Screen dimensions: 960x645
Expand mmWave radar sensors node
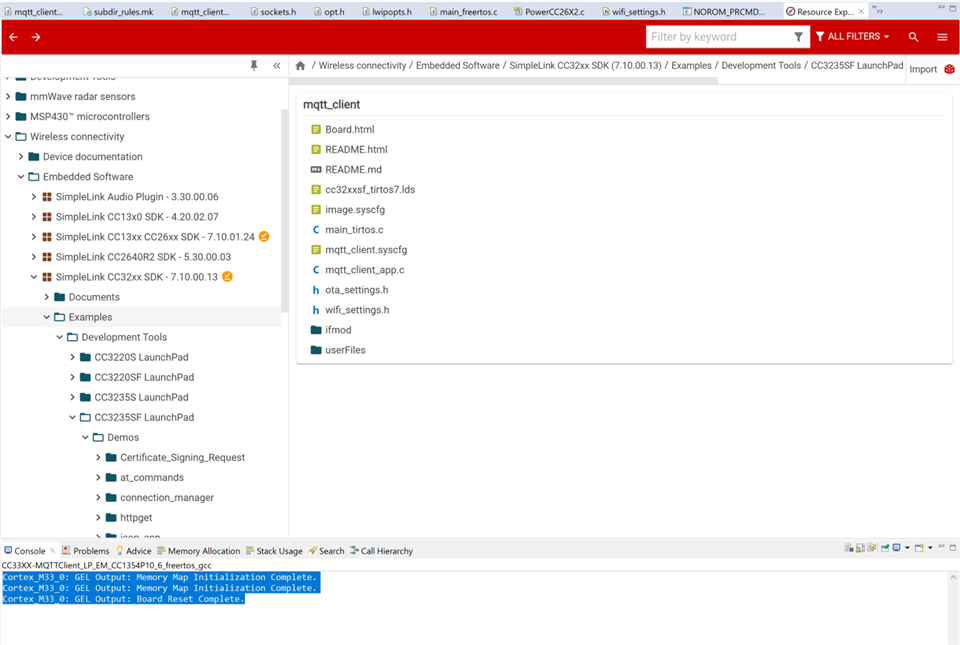pos(8,97)
